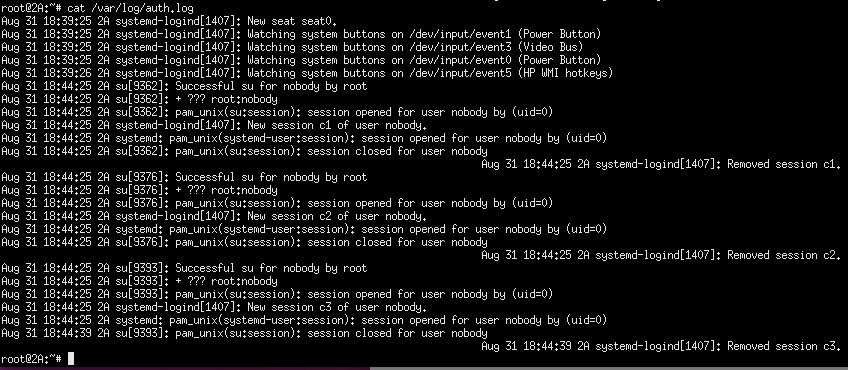Image resolution: width=848 pixels, height=370 pixels.
Task: Click the 'New session c2 of user nobody' line
Action: (x=214, y=216)
